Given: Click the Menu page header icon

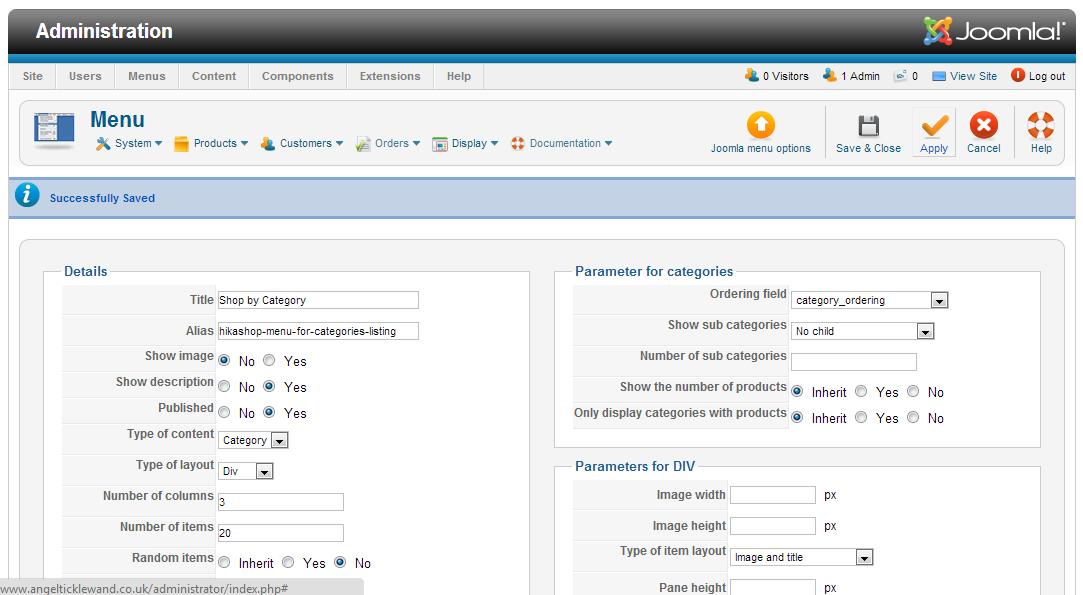Looking at the screenshot, I should 54,130.
